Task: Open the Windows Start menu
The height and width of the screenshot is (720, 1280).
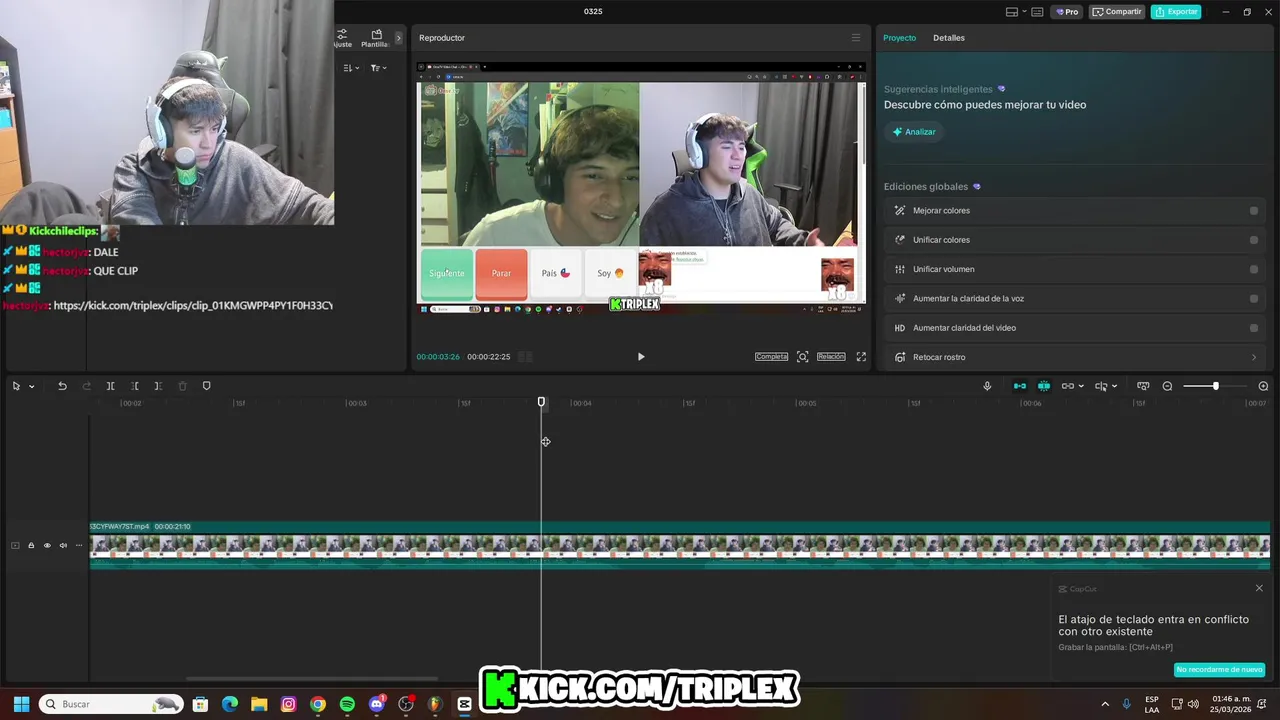Action: point(21,704)
